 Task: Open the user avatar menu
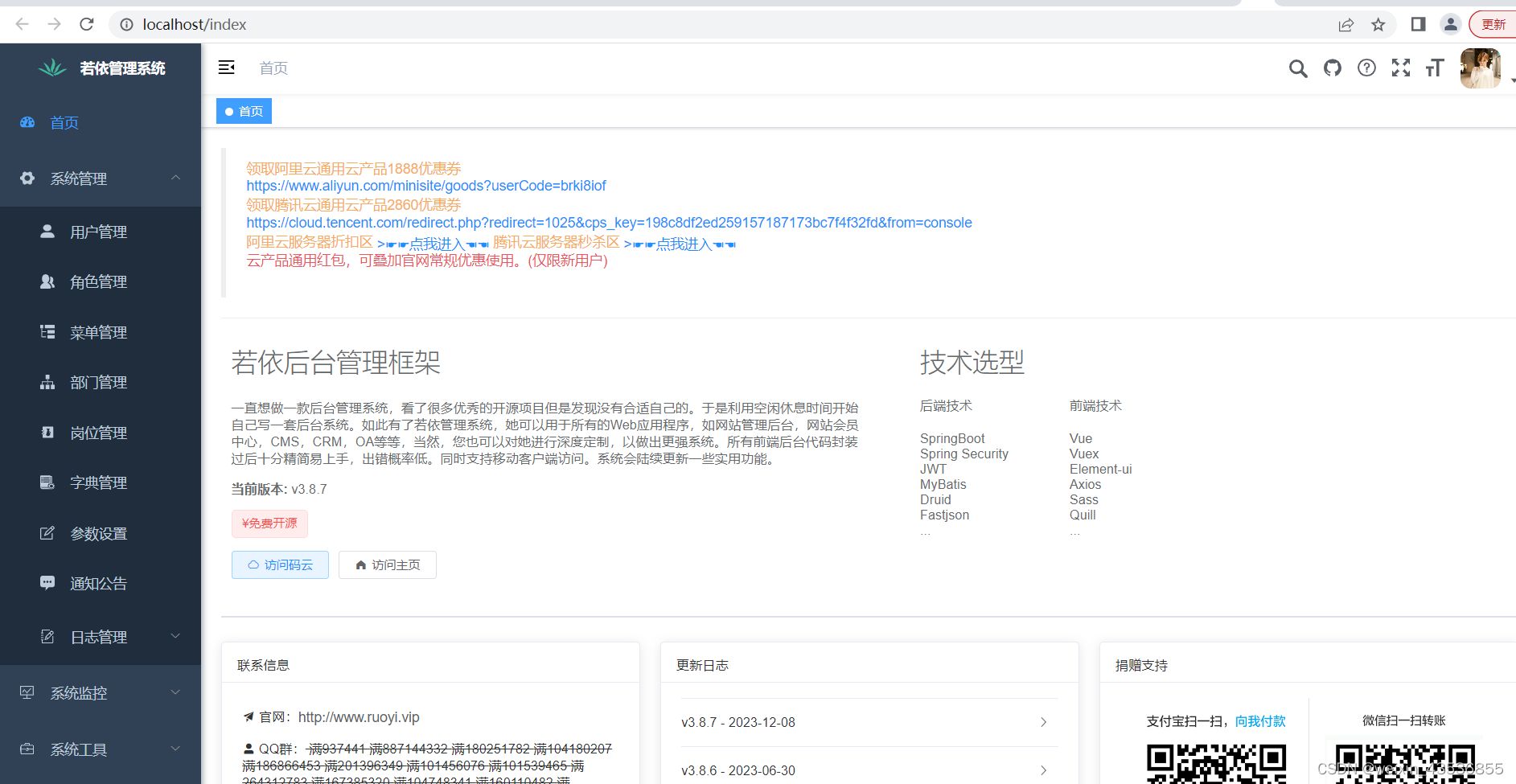1481,68
